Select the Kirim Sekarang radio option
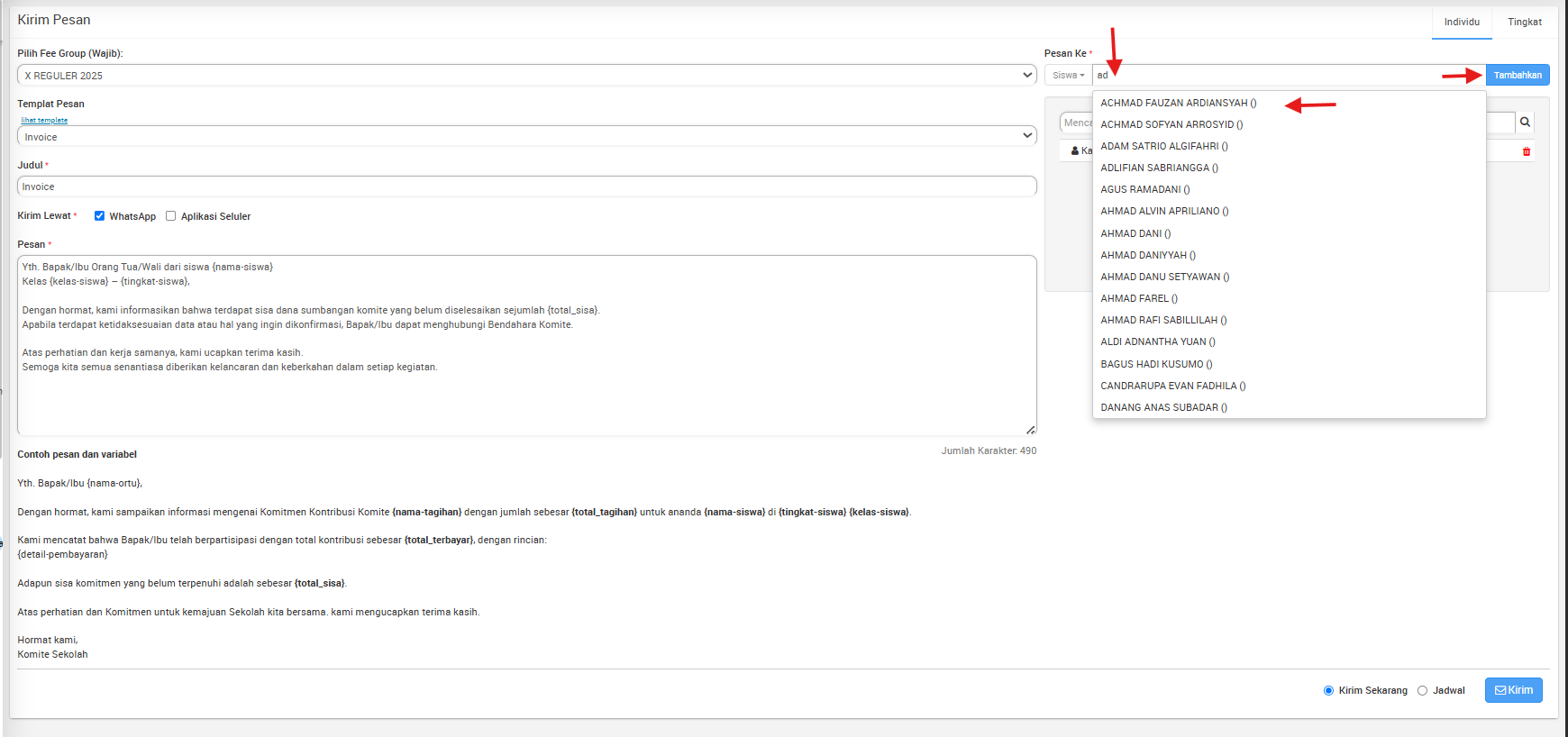 1328,691
